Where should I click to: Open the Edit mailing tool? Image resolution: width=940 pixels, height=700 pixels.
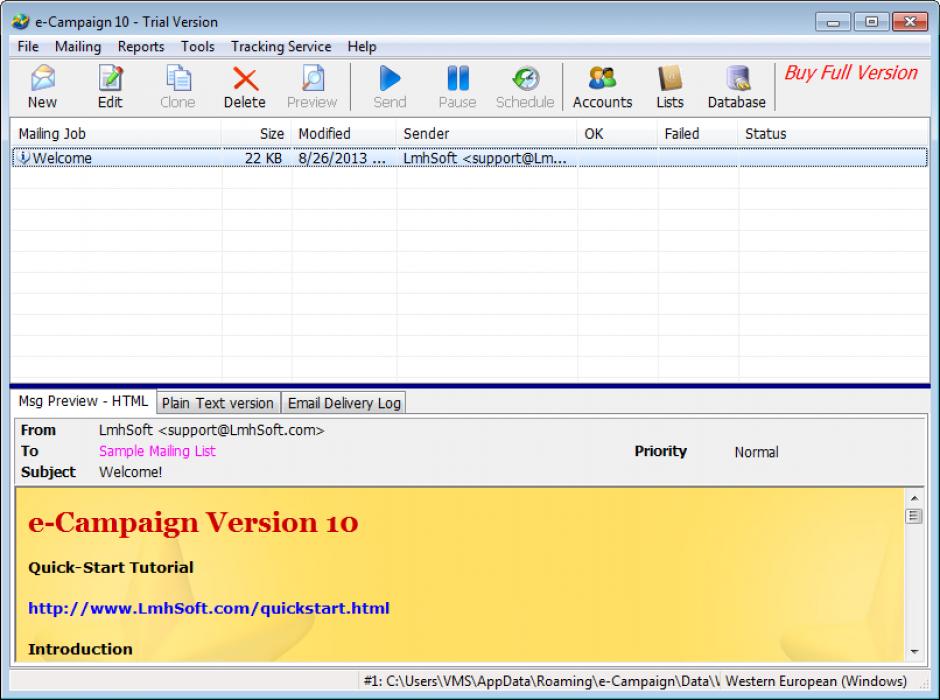pos(110,88)
